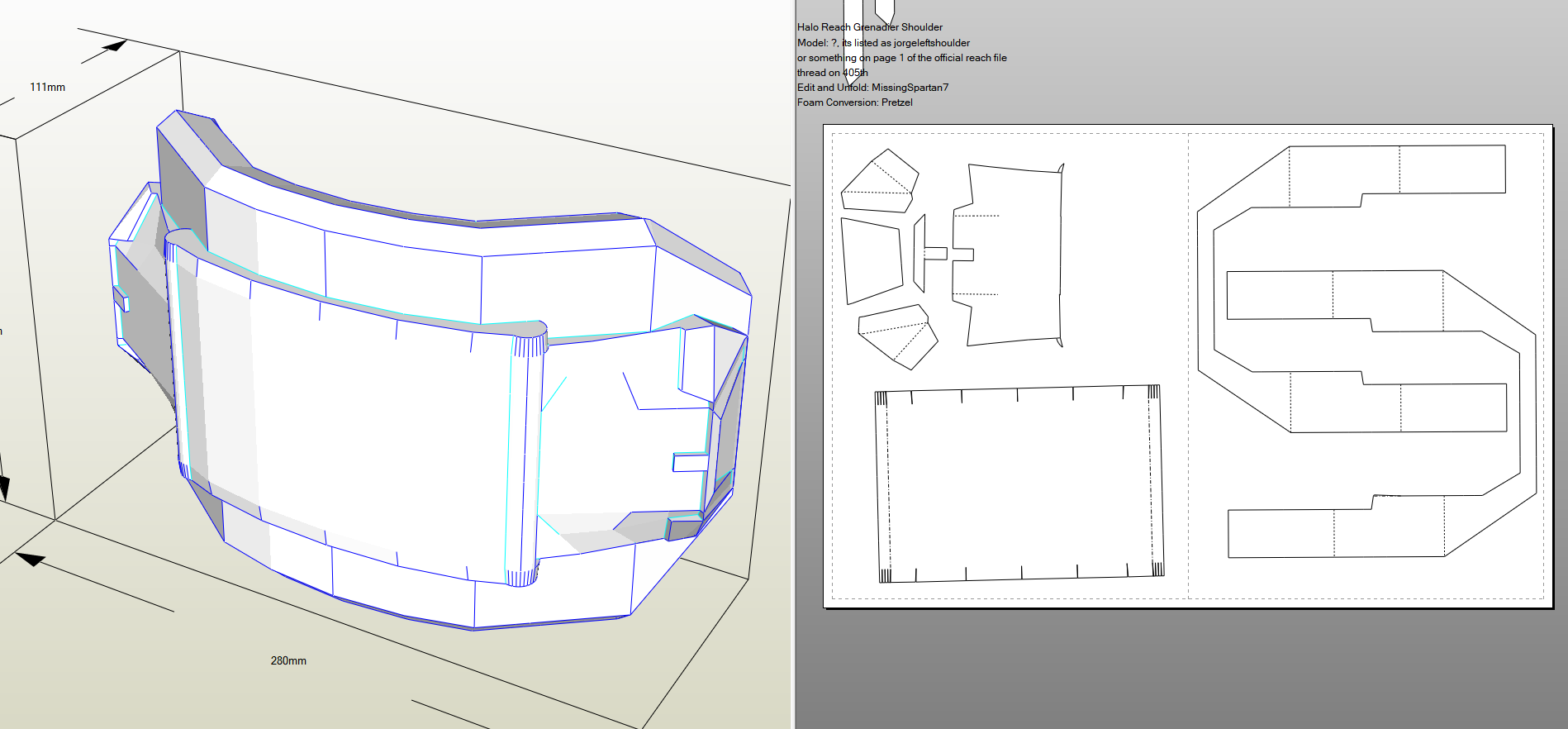Select the 'Halo Reach Grenadier Shoulder' title text
Image resolution: width=1568 pixels, height=729 pixels.
tap(869, 27)
